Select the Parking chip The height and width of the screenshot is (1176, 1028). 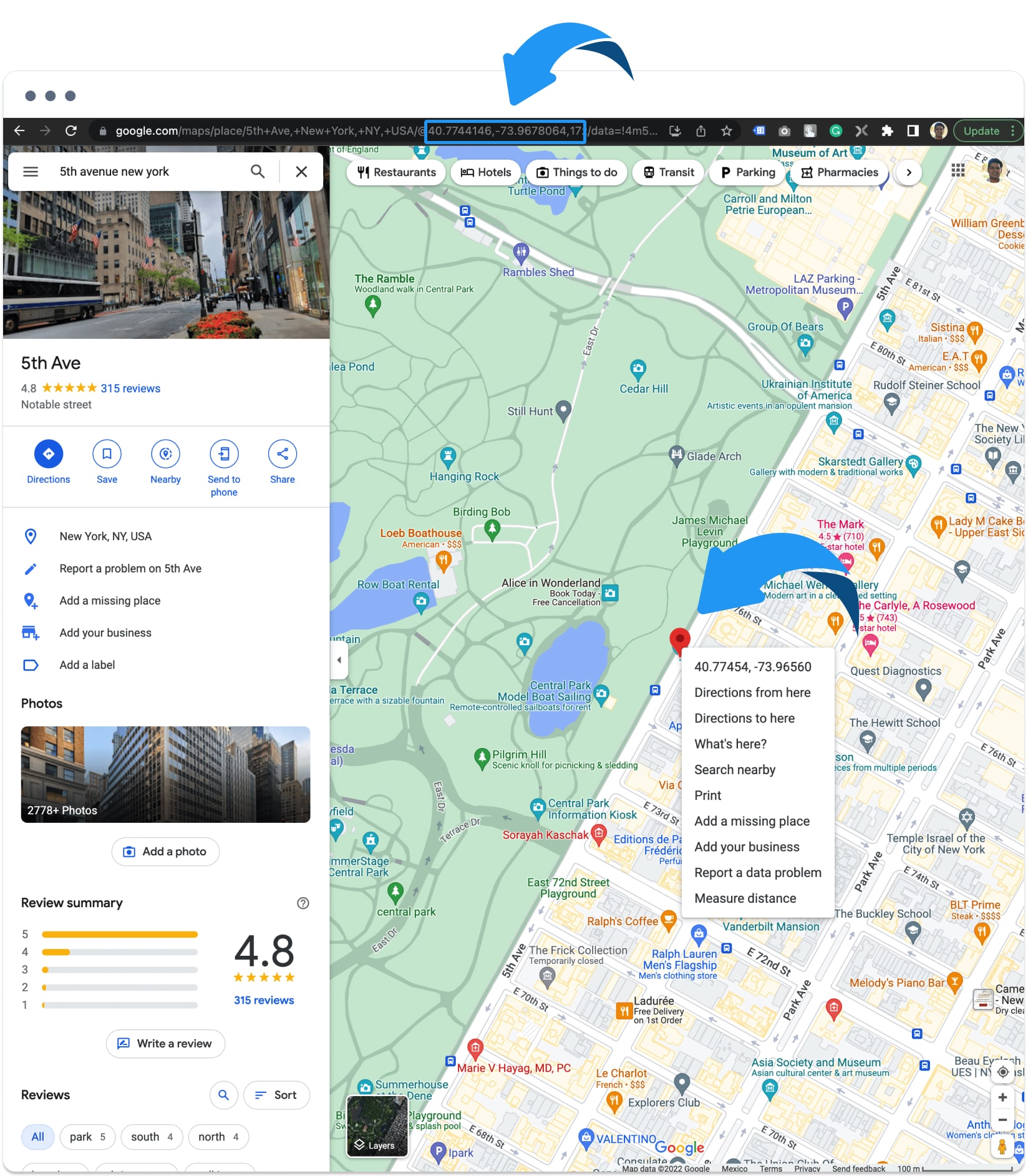coord(747,172)
